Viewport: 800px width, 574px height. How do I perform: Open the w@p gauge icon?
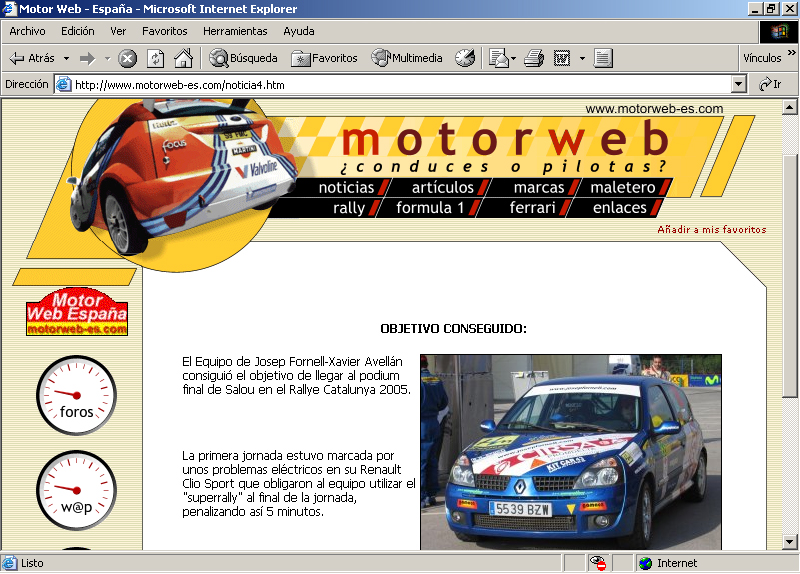[77, 490]
